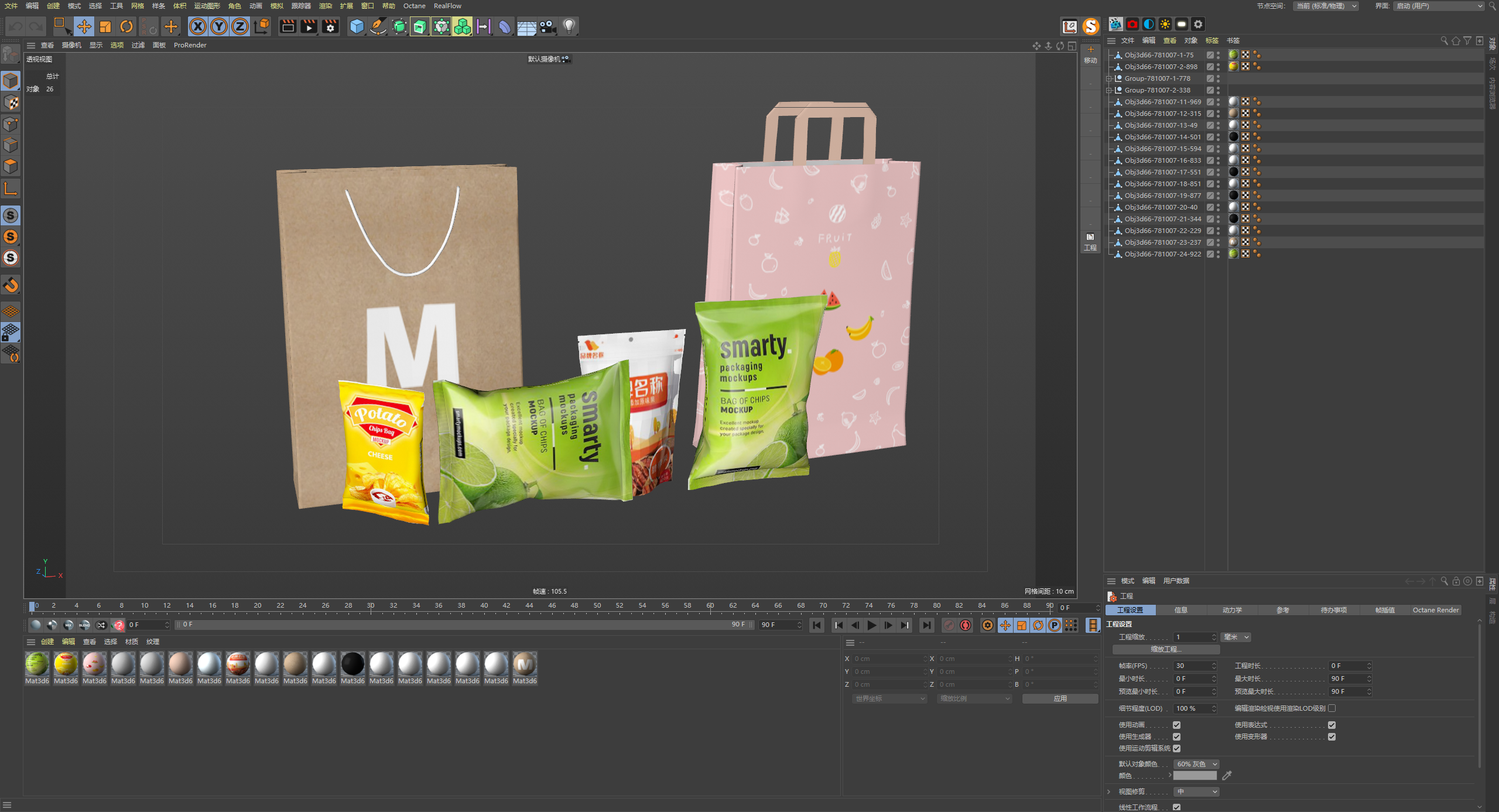Toggle the 使用变形器 checkbox
The width and height of the screenshot is (1499, 812).
click(x=1332, y=736)
